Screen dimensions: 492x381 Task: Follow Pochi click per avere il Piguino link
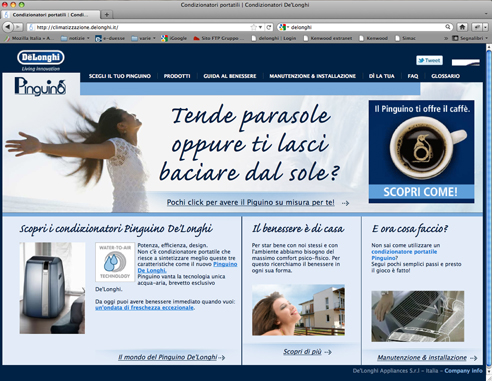250,202
